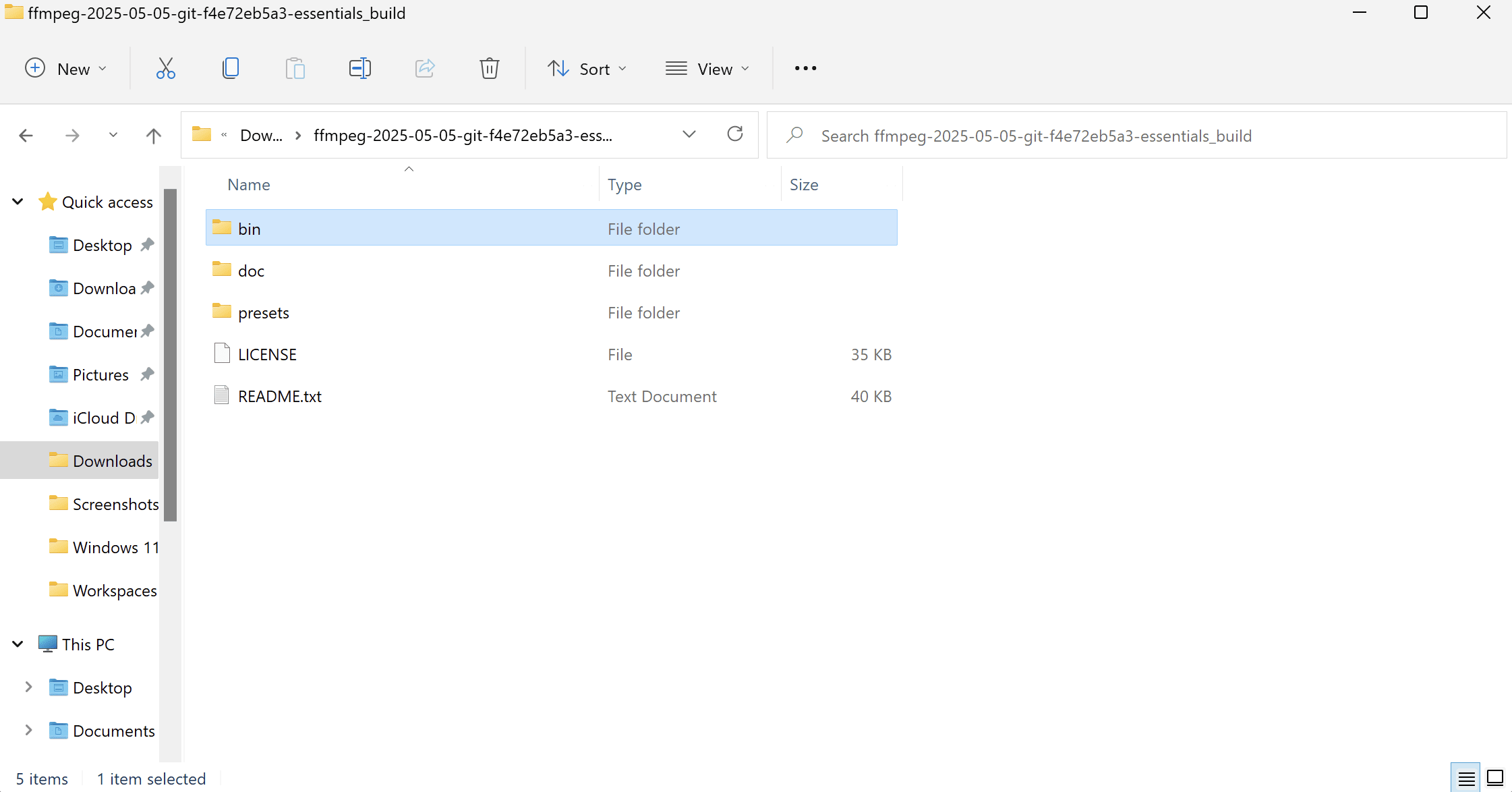Open the View options dropdown
This screenshot has height=792, width=1512.
click(707, 68)
